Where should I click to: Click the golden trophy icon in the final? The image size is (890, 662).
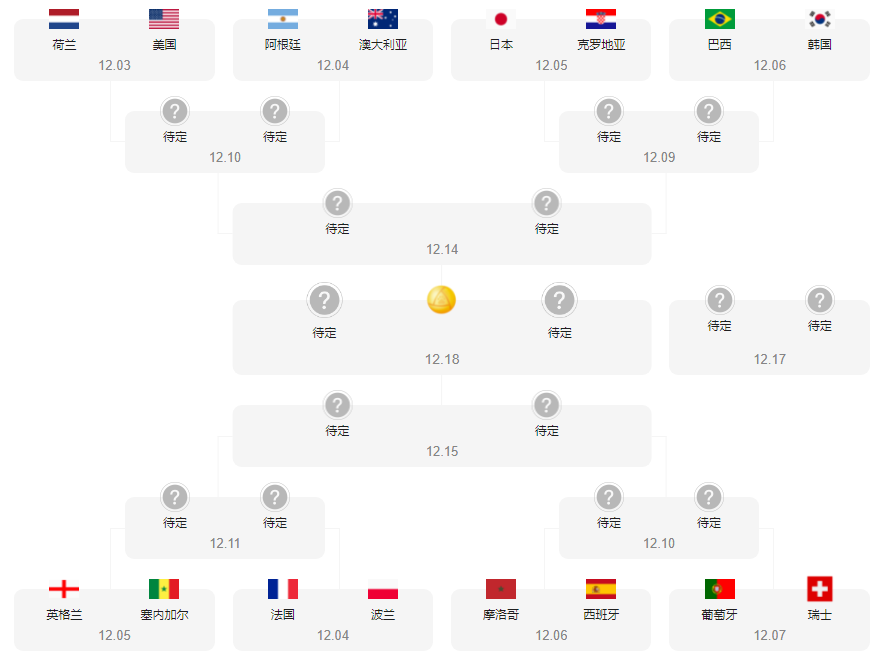[x=442, y=300]
